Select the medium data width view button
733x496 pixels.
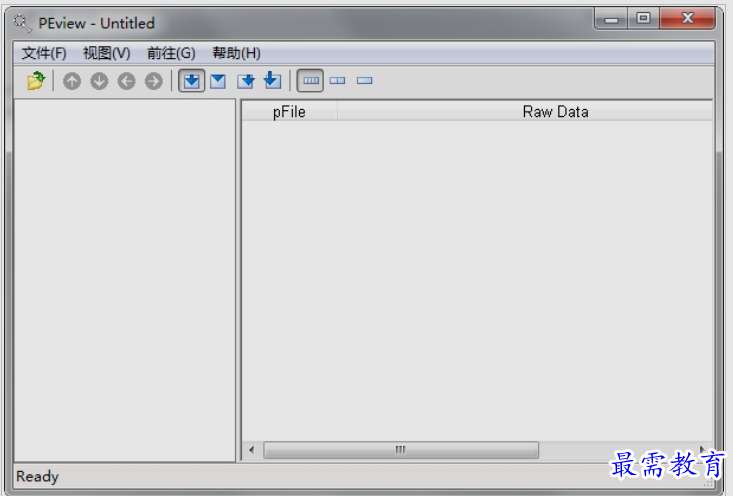coord(338,81)
